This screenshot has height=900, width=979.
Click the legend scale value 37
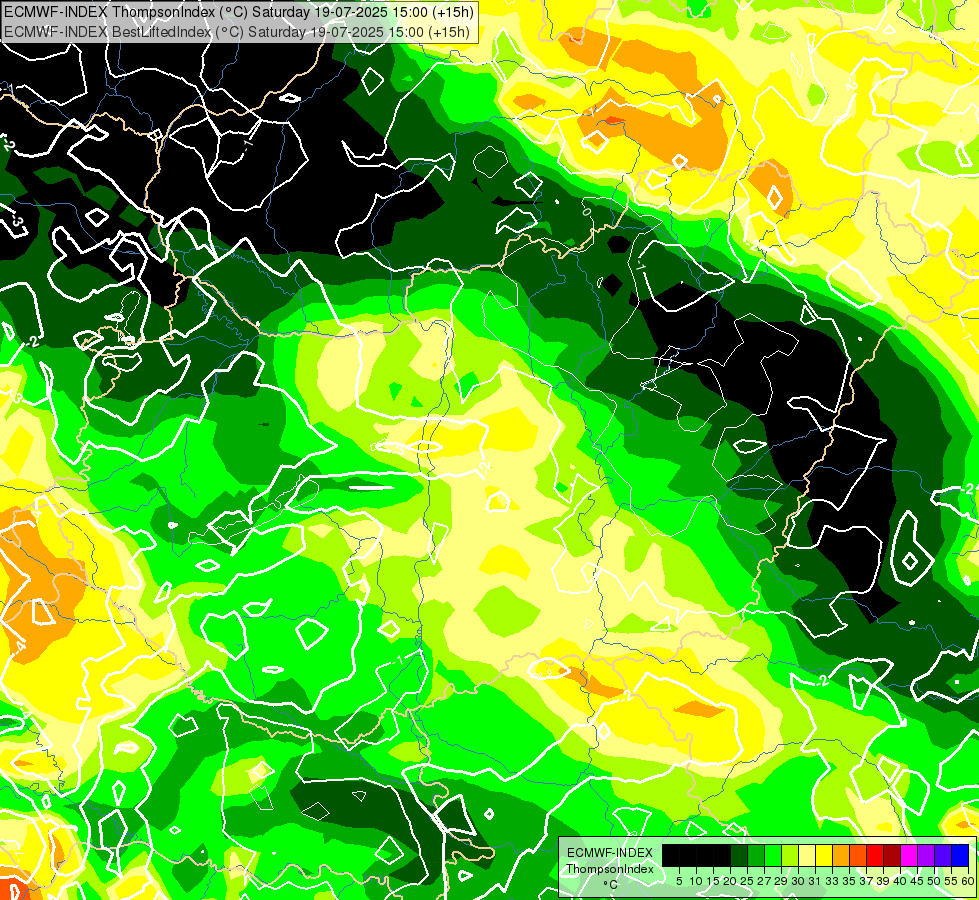coord(867,881)
